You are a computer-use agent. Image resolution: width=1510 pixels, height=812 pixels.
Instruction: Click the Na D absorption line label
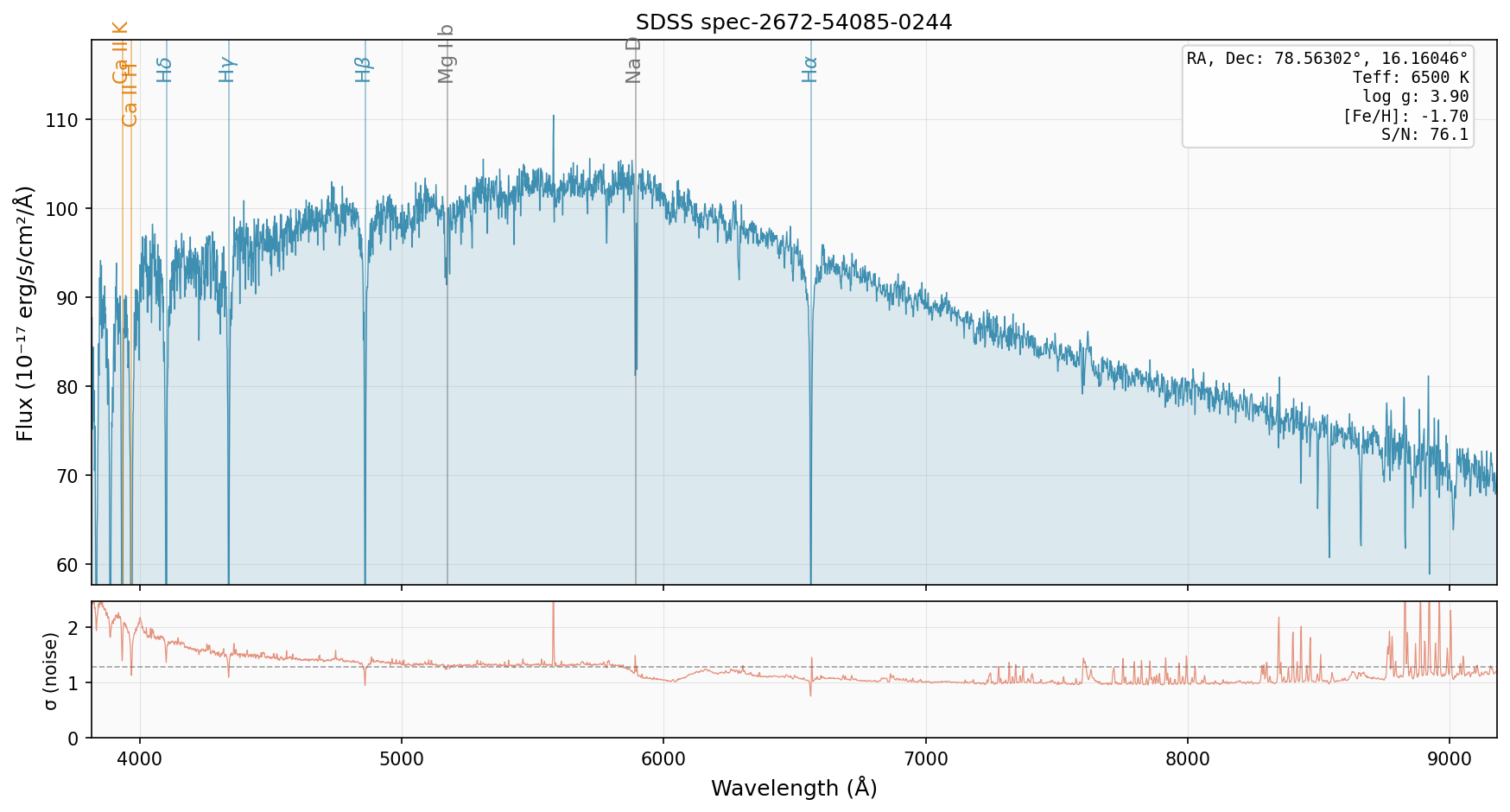pyautogui.click(x=634, y=60)
